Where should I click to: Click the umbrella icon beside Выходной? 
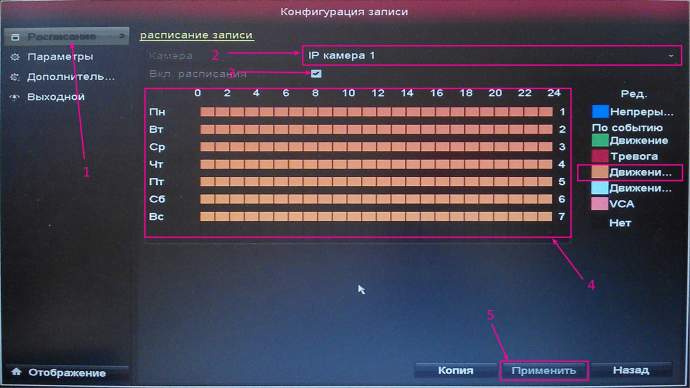click(15, 97)
